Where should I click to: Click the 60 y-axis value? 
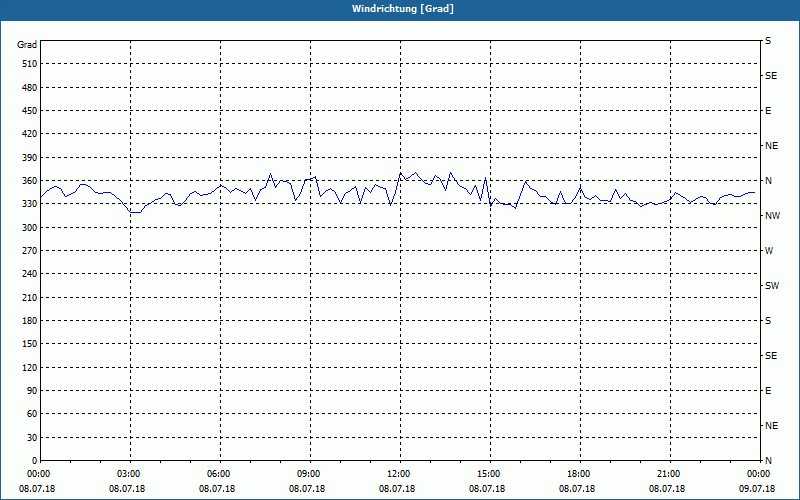click(32, 414)
